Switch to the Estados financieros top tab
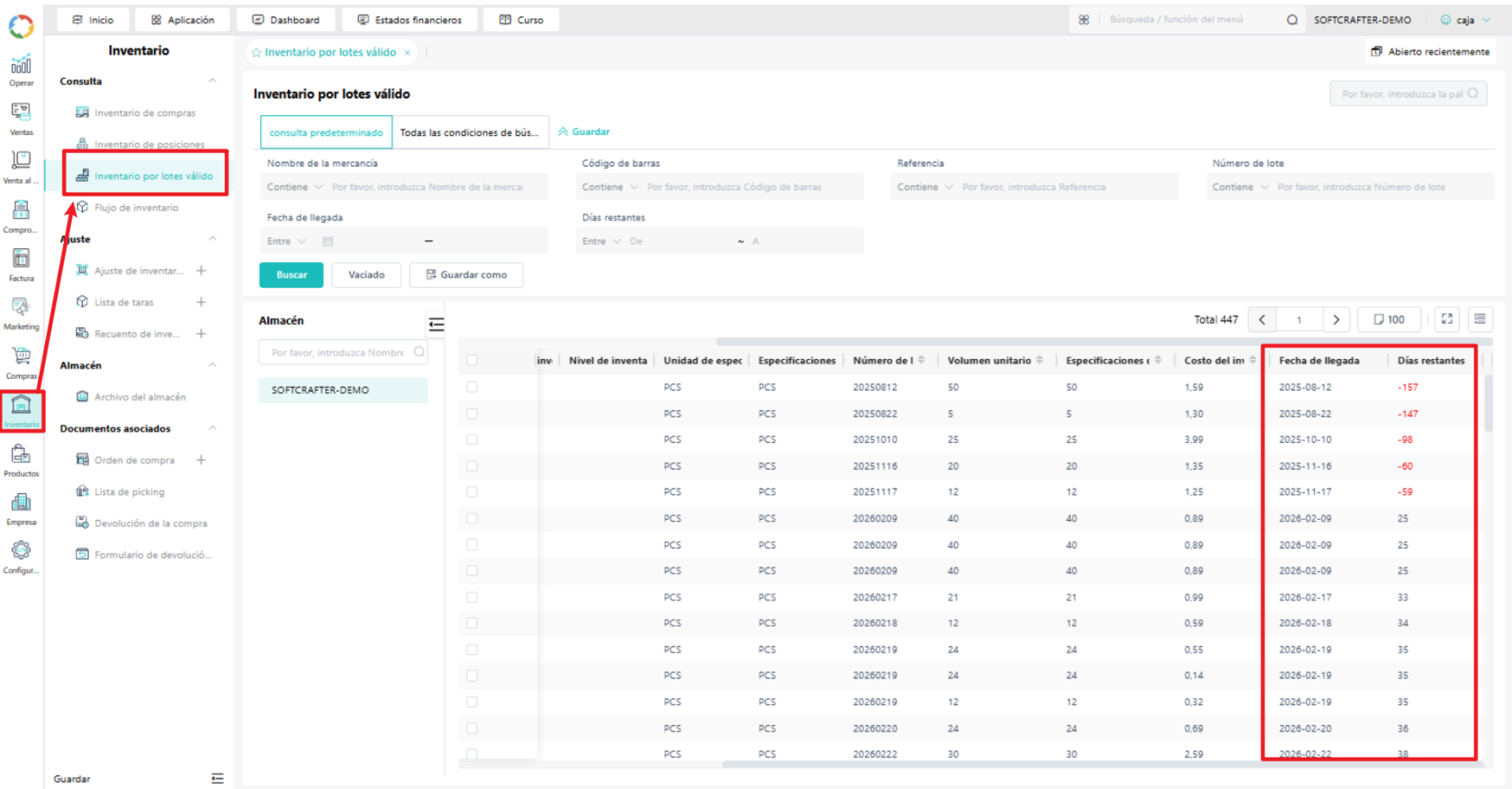1512x789 pixels. click(409, 20)
